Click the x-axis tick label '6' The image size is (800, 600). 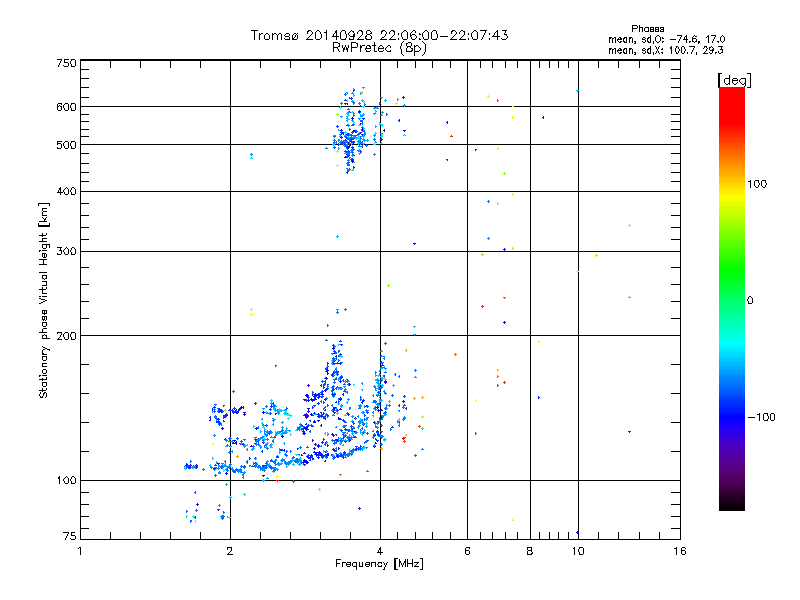[467, 551]
